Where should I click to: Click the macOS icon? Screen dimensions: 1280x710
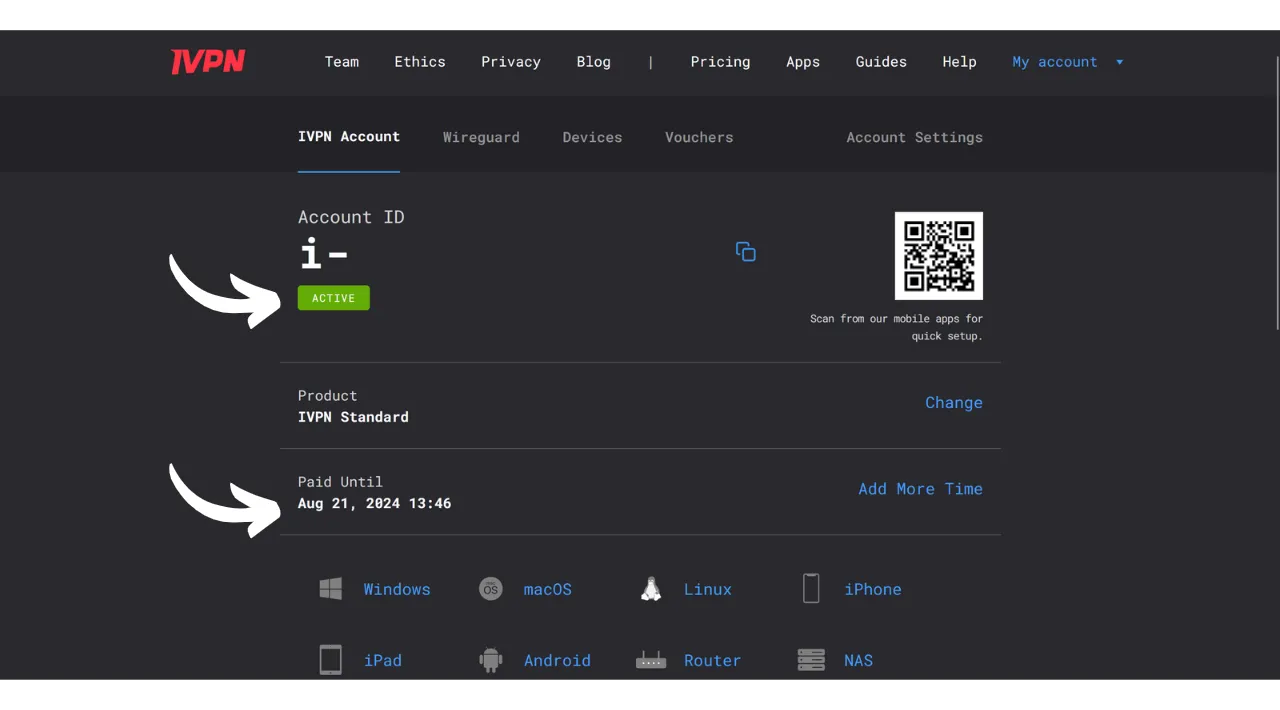click(x=490, y=589)
